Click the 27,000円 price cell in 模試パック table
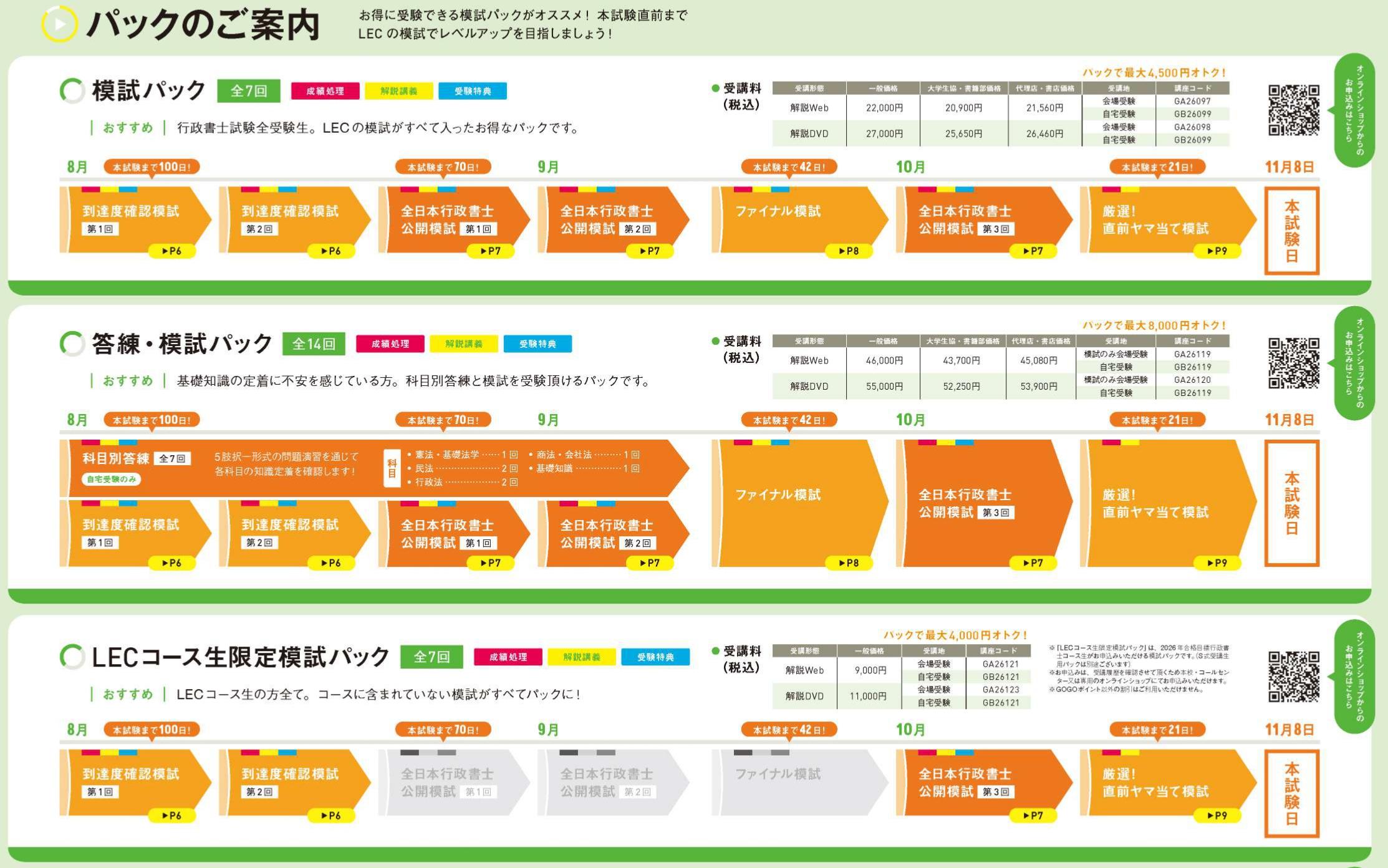 [884, 133]
